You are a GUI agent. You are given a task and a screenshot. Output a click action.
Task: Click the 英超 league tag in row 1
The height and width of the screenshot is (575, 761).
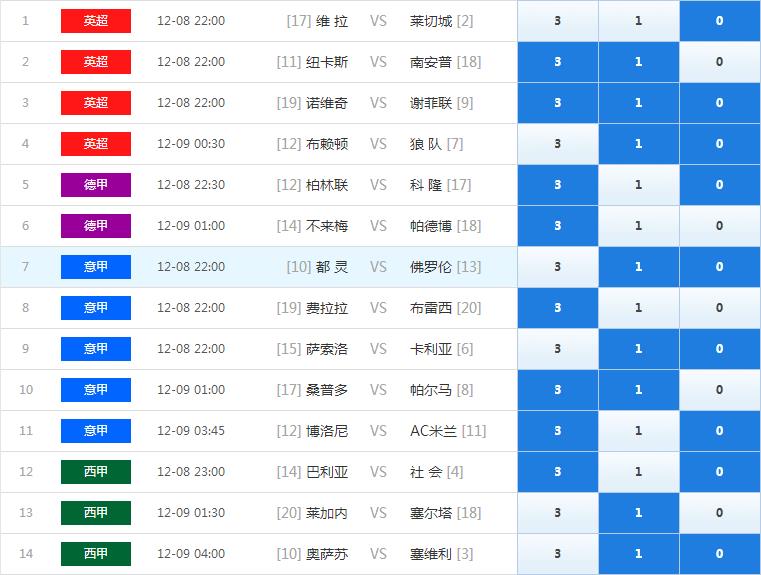coord(96,21)
